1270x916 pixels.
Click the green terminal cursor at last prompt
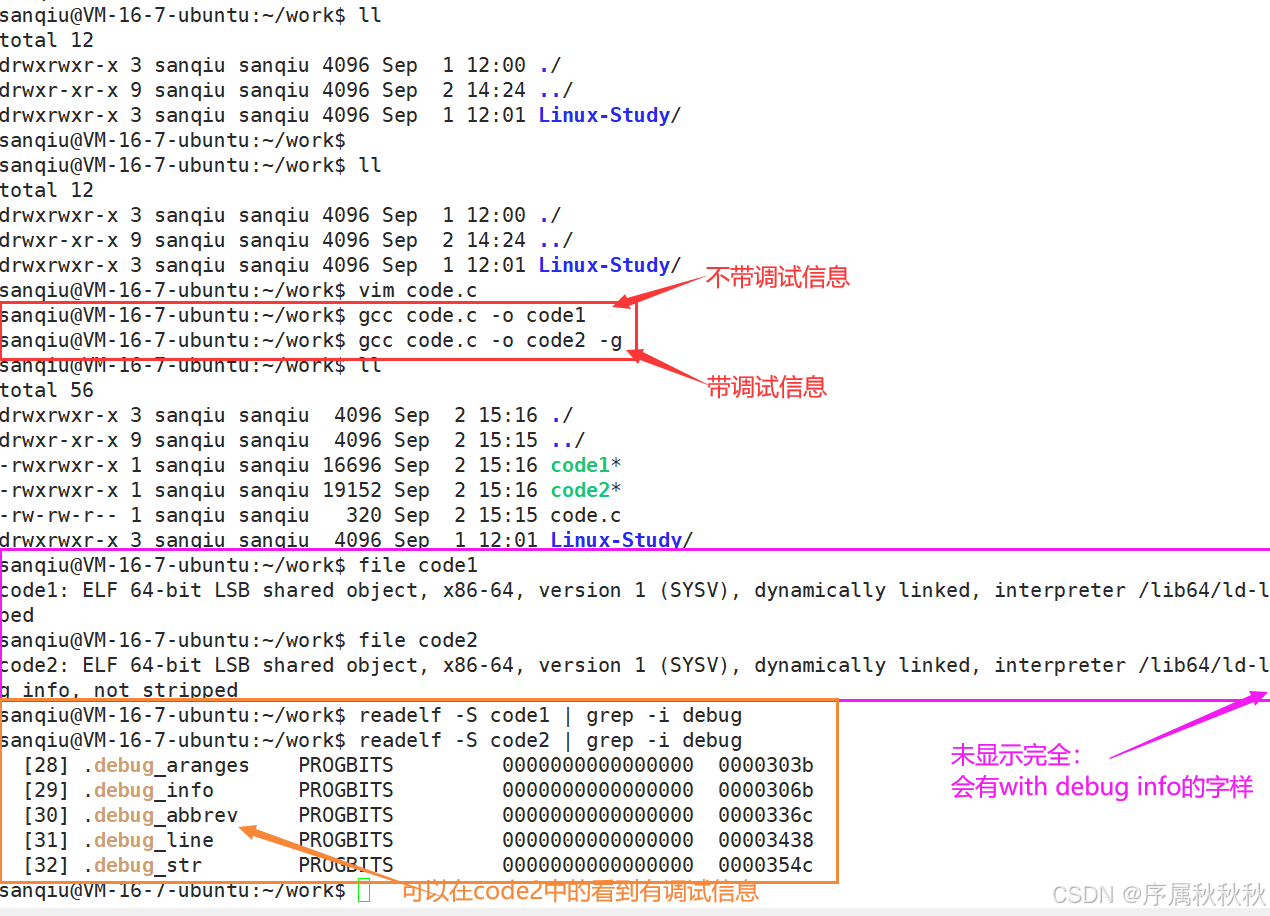click(364, 890)
